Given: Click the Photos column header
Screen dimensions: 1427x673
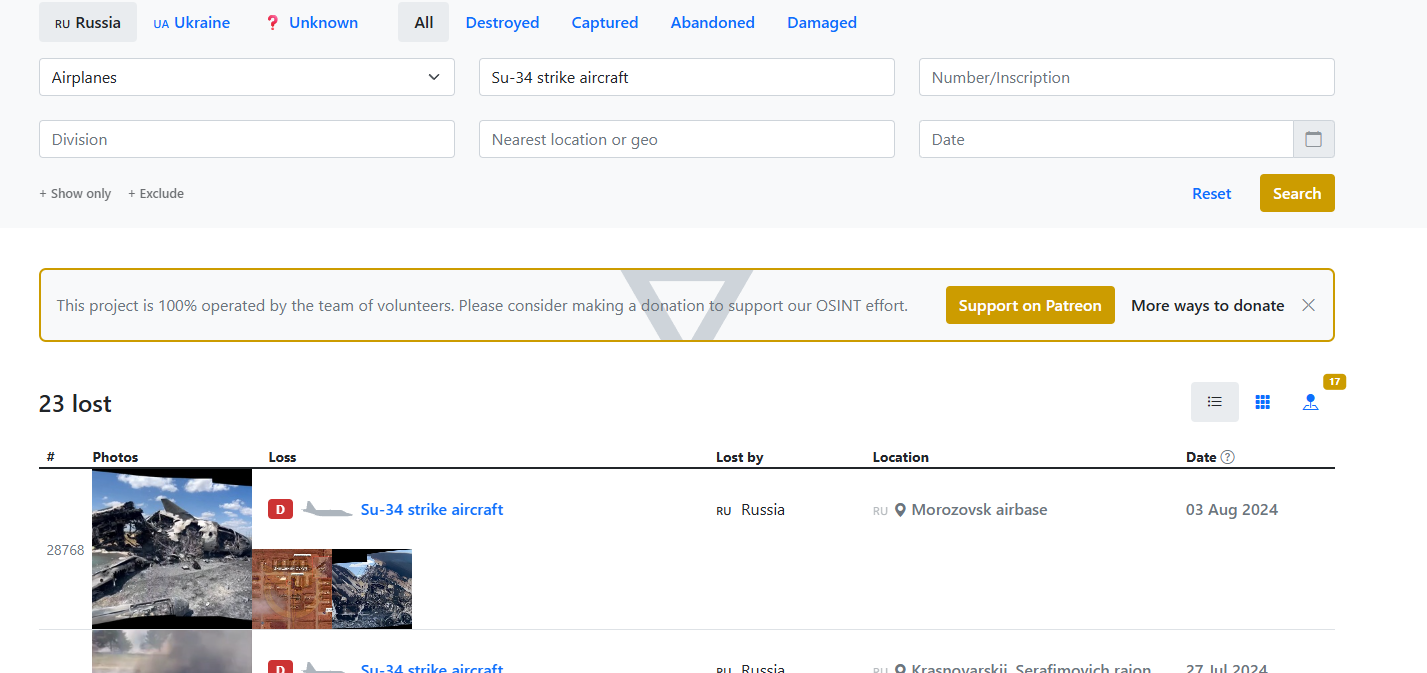Looking at the screenshot, I should pos(115,457).
